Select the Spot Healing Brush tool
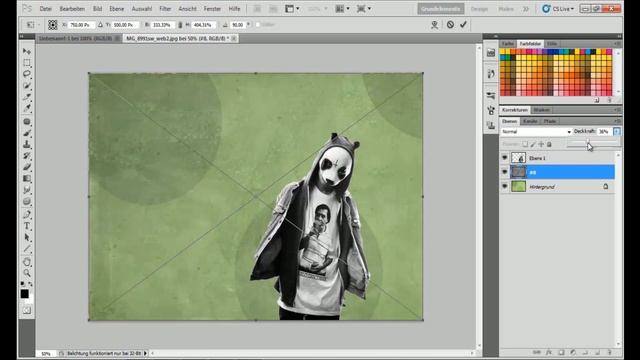This screenshot has width=640, height=360. click(x=27, y=122)
